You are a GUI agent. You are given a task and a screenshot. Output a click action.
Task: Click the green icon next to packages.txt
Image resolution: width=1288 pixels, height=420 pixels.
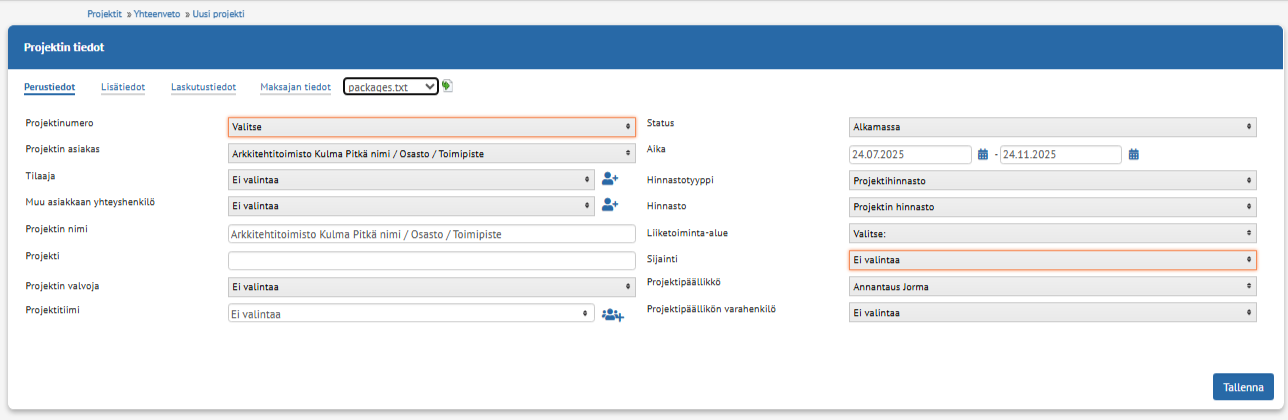(447, 86)
